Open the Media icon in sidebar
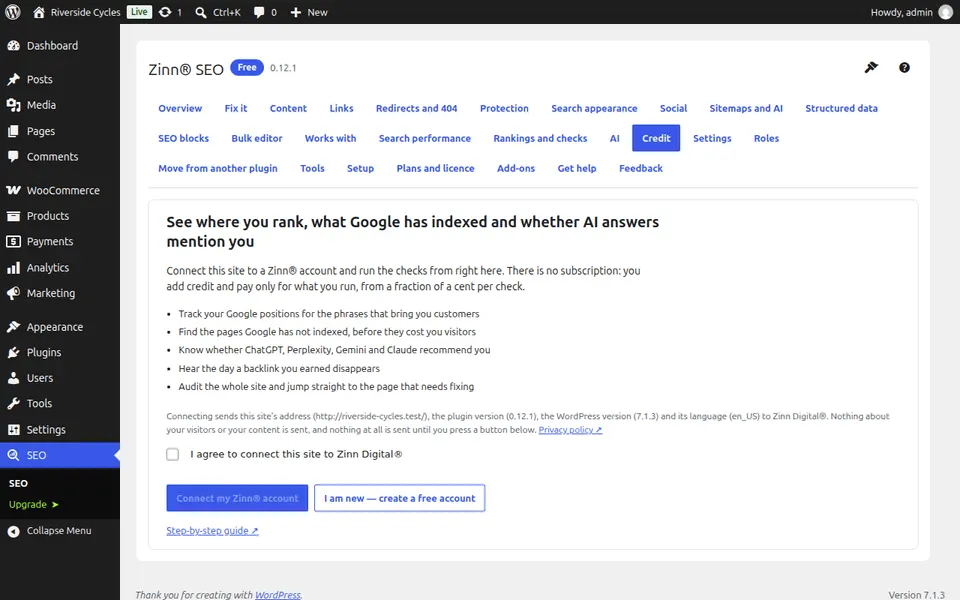960x600 pixels. tap(13, 105)
